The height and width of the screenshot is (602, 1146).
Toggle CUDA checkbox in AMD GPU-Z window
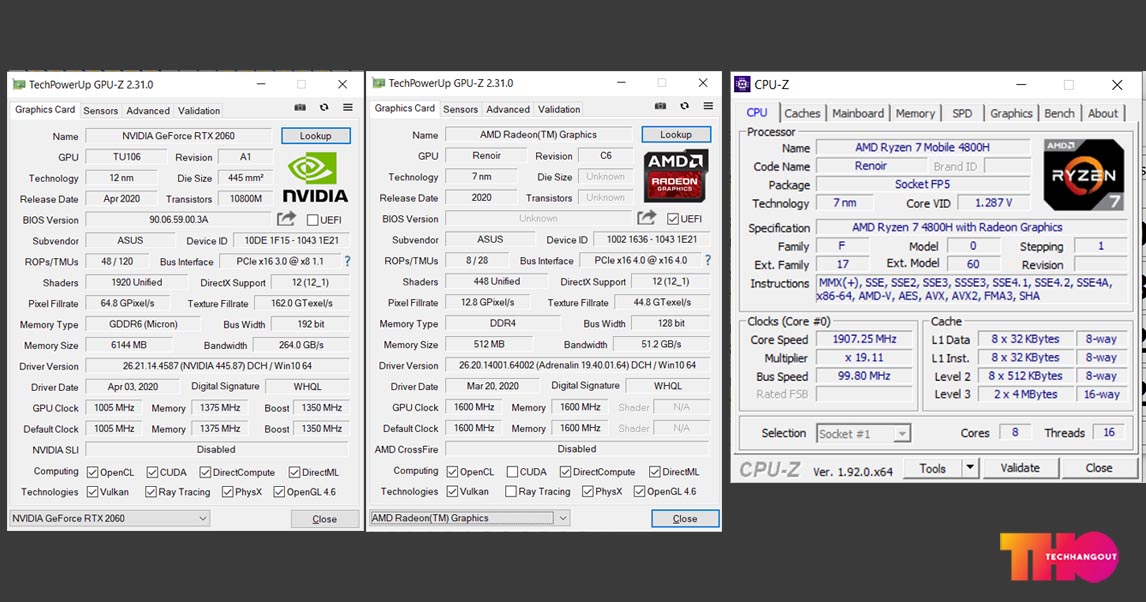pyautogui.click(x=512, y=472)
